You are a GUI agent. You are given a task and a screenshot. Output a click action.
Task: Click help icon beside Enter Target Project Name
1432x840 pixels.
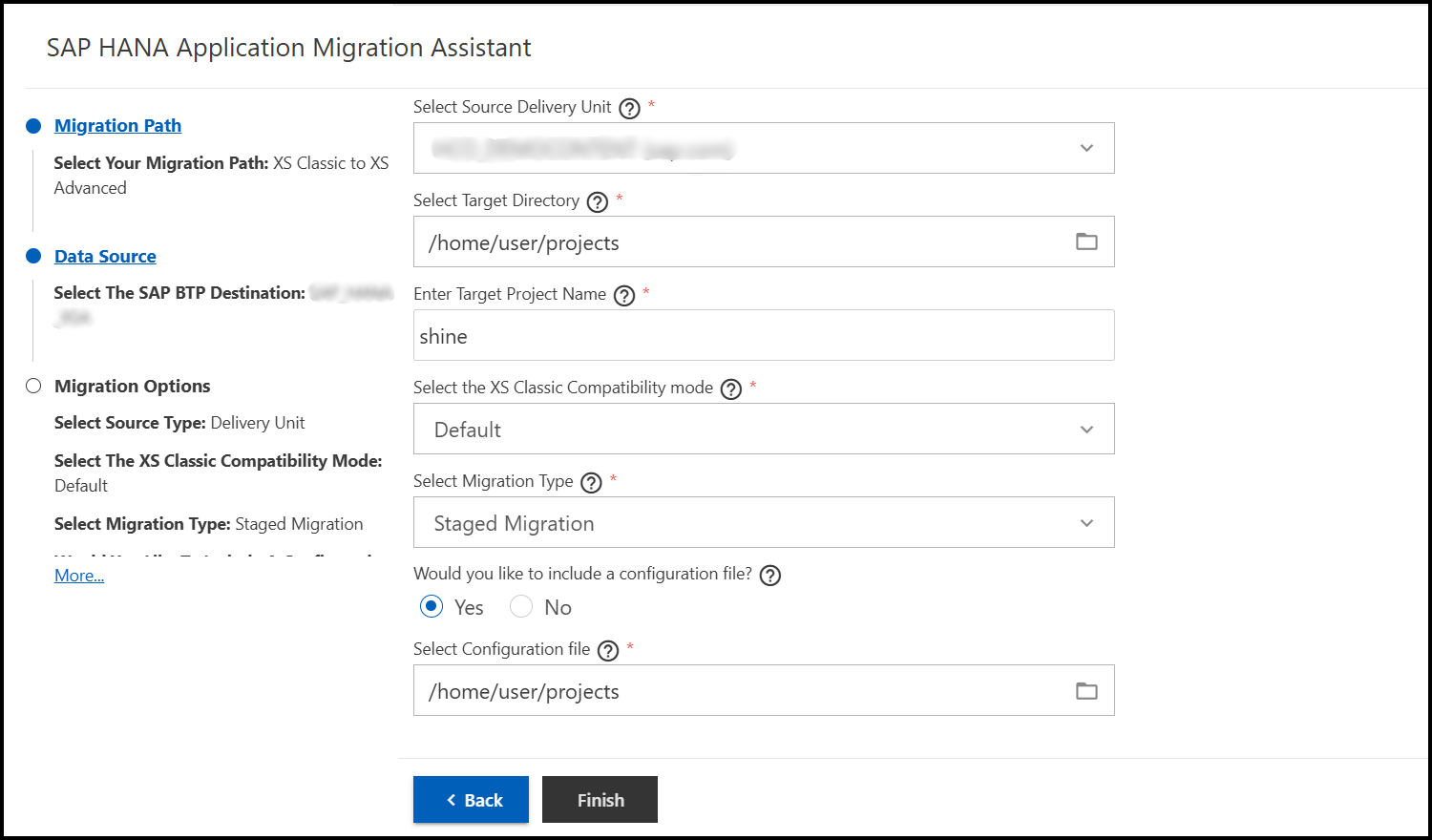click(624, 295)
